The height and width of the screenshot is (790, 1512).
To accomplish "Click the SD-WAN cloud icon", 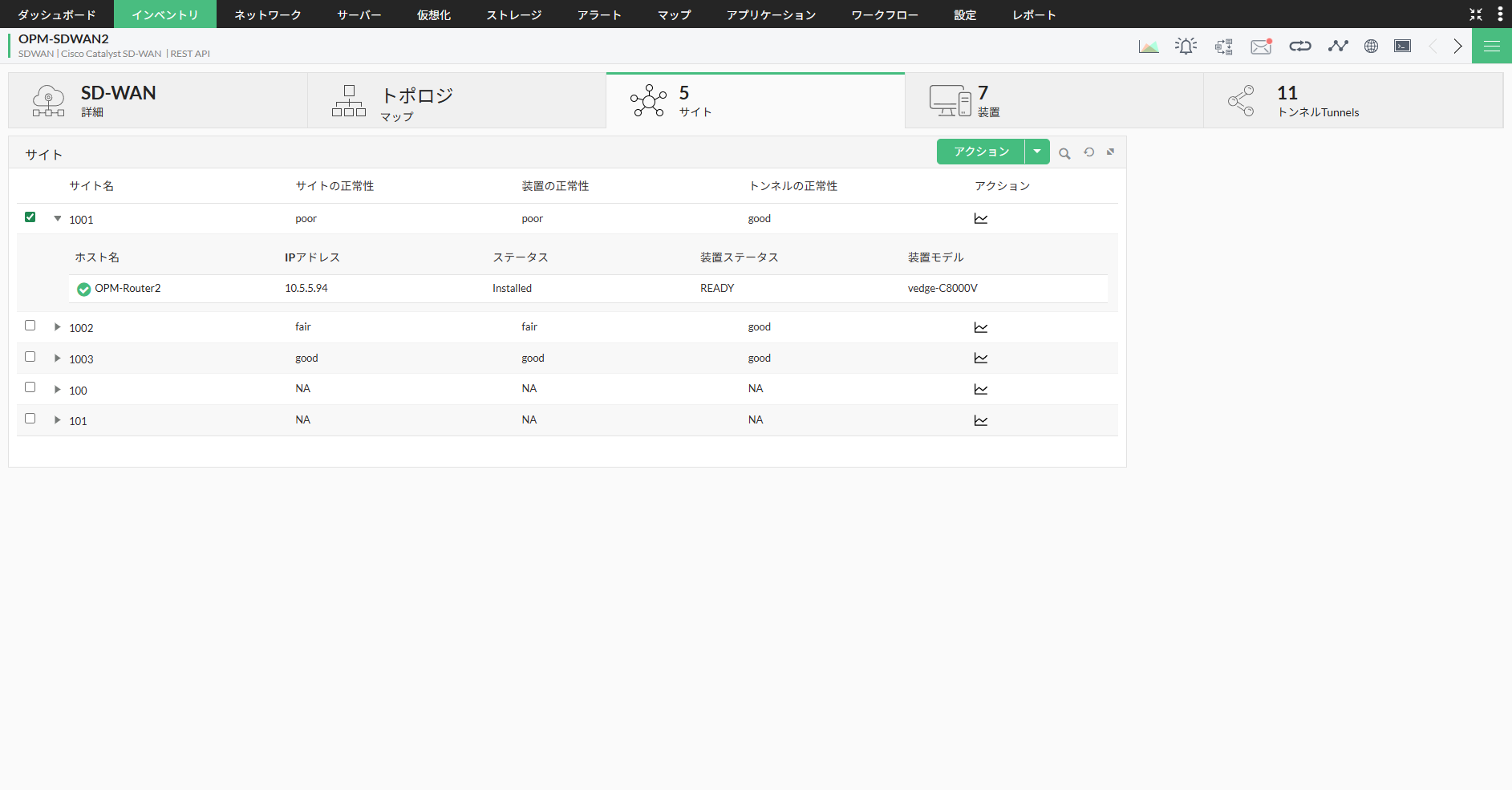I will [48, 101].
